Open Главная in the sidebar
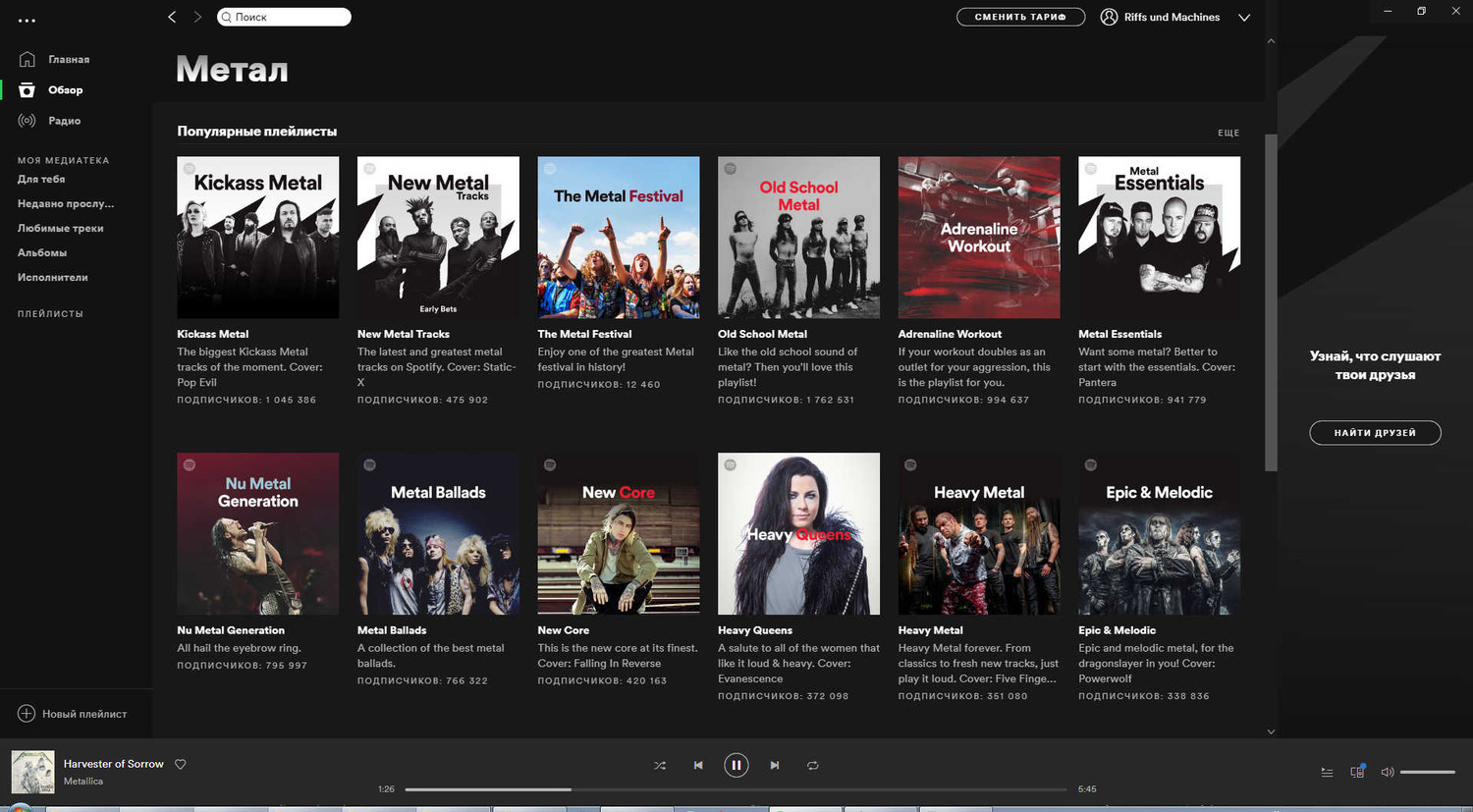The width and height of the screenshot is (1473, 812). pos(69,59)
